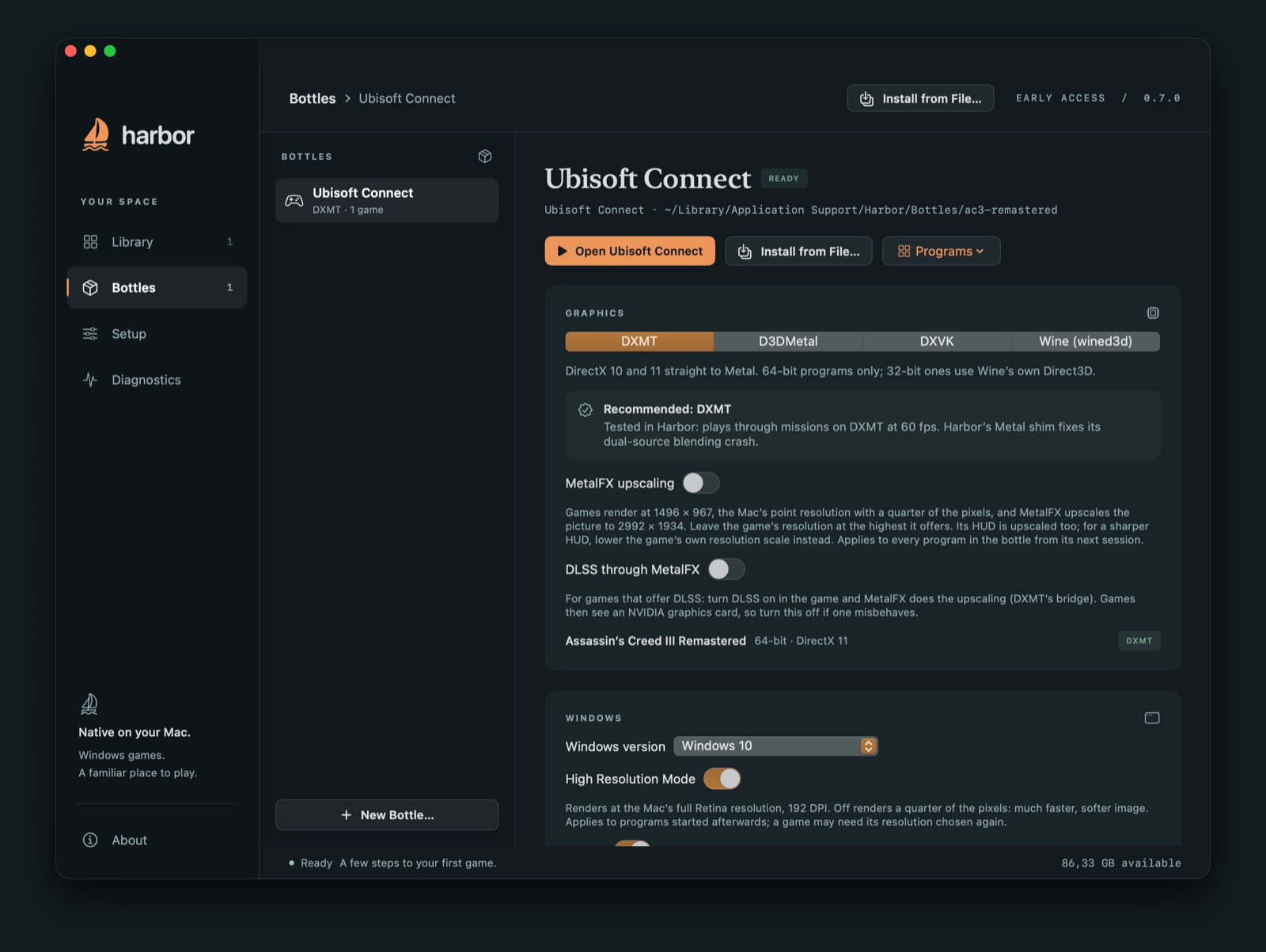Select Bottles in sidebar
The image size is (1266, 952).
pyautogui.click(x=157, y=287)
